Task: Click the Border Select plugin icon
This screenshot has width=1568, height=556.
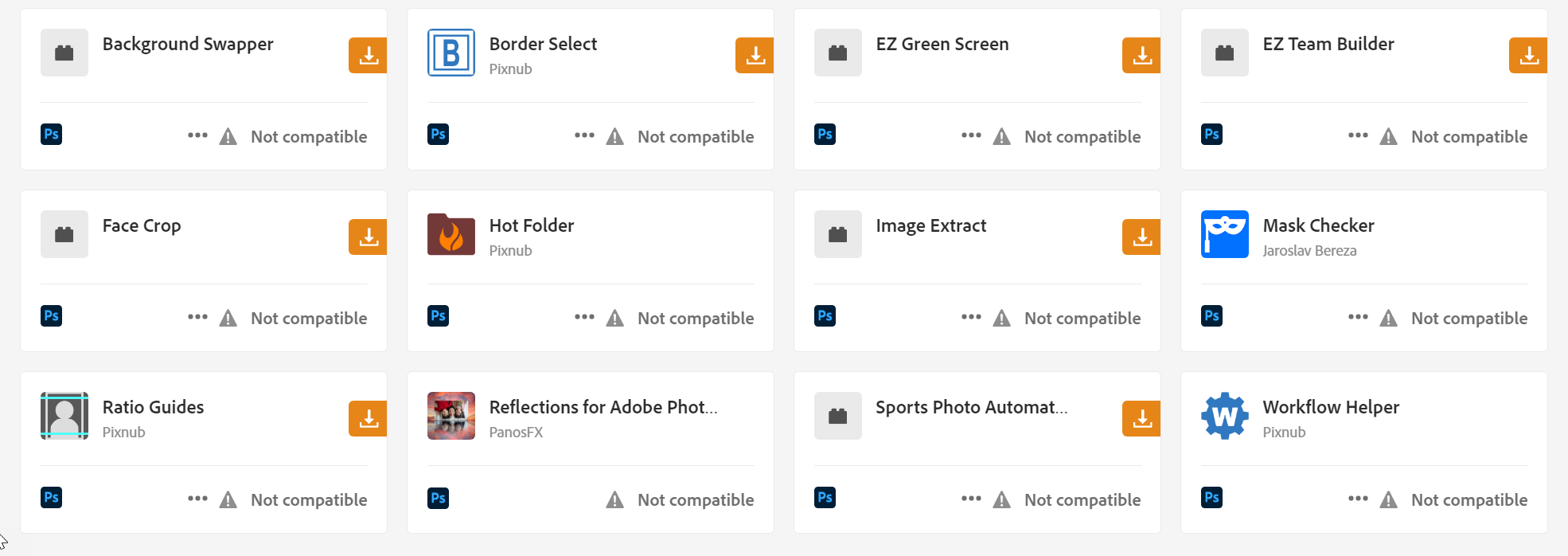Action: pos(451,53)
